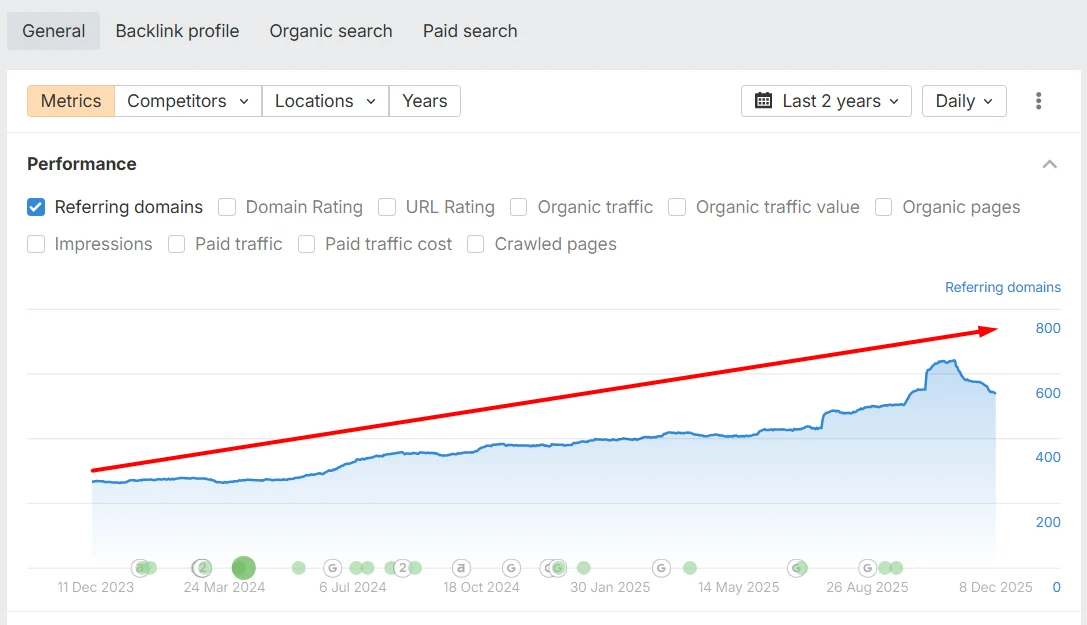1087x625 pixels.
Task: Click the '600' y-axis value
Action: [x=1047, y=394]
